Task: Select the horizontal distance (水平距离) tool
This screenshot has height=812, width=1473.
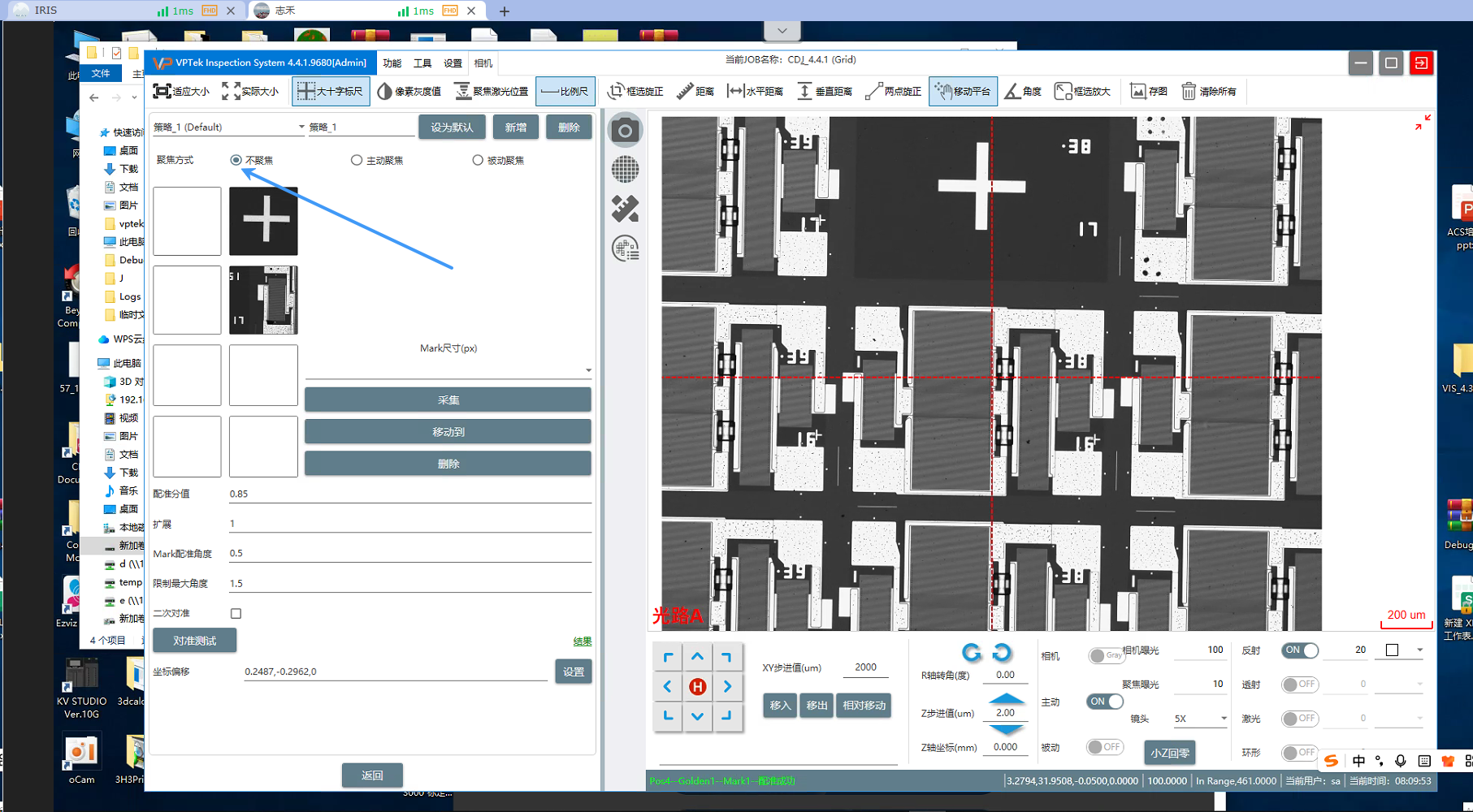Action: tap(756, 92)
